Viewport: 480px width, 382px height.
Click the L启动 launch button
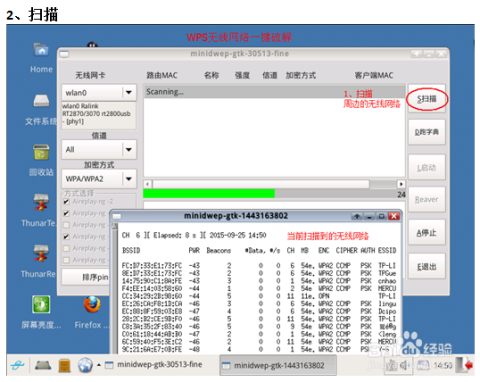coord(427,168)
